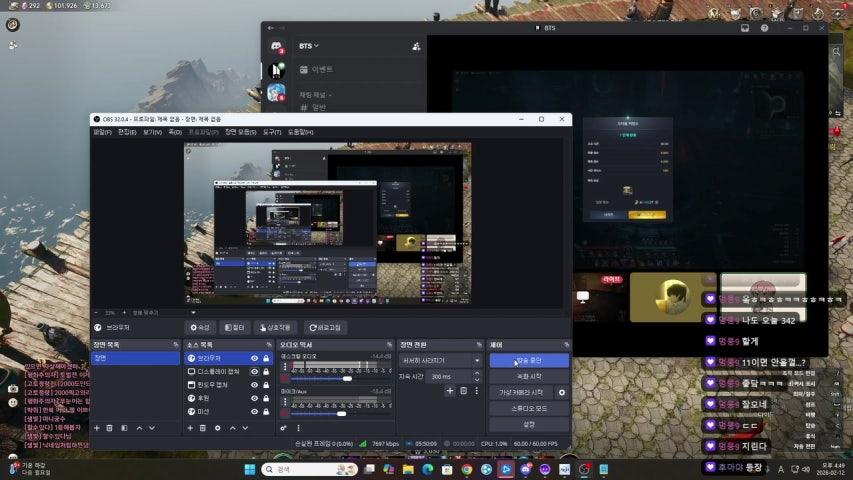
Task: Adjust the Mic/Aux volume slider
Action: (x=341, y=414)
